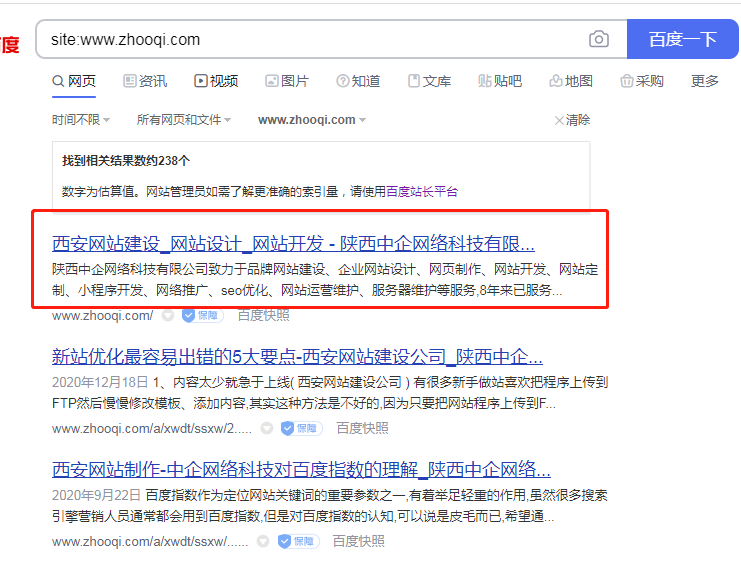The height and width of the screenshot is (574, 741).
Task: Open the 更多 menu
Action: click(x=705, y=81)
